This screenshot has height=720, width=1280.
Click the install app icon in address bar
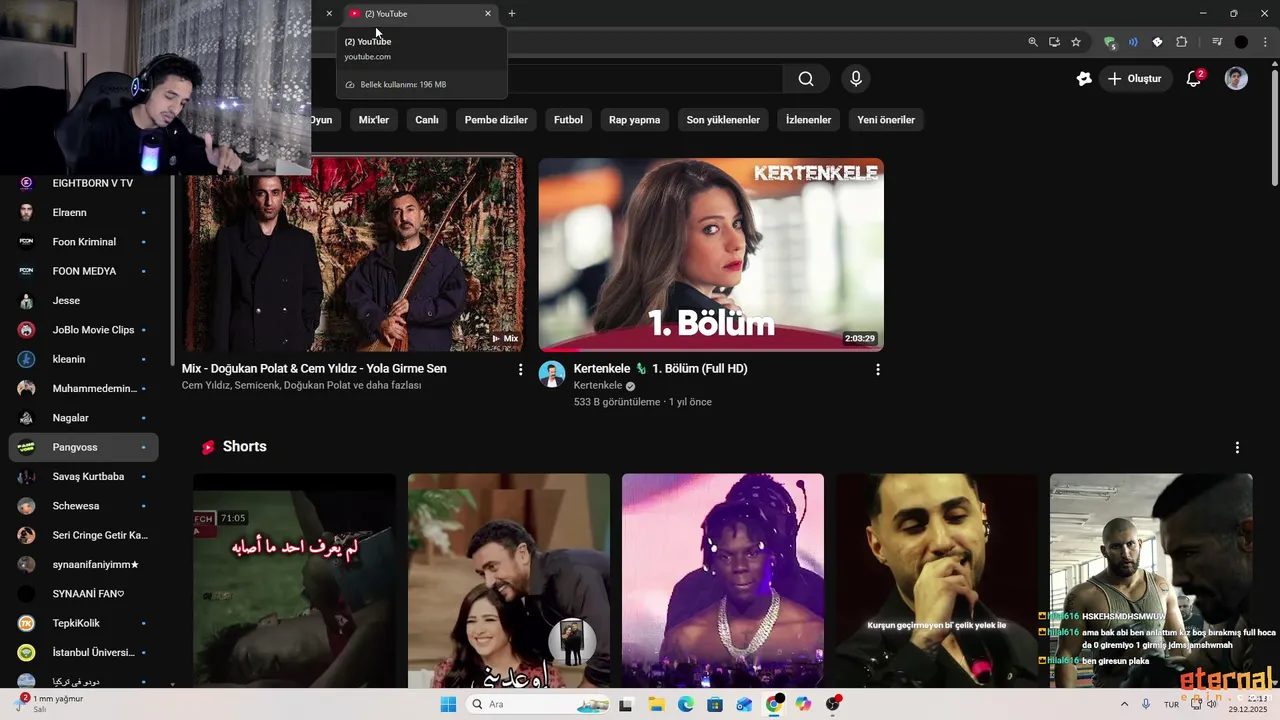1054,42
